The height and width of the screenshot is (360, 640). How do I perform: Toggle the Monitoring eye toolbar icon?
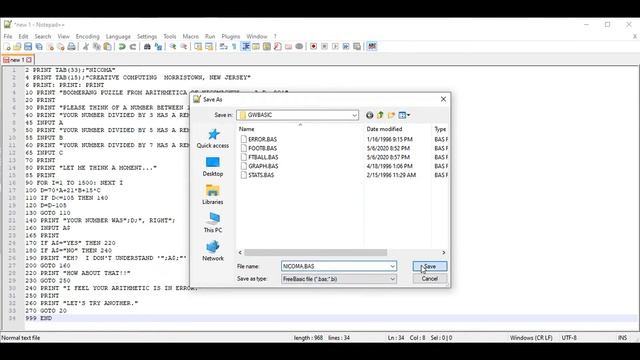click(x=299, y=47)
